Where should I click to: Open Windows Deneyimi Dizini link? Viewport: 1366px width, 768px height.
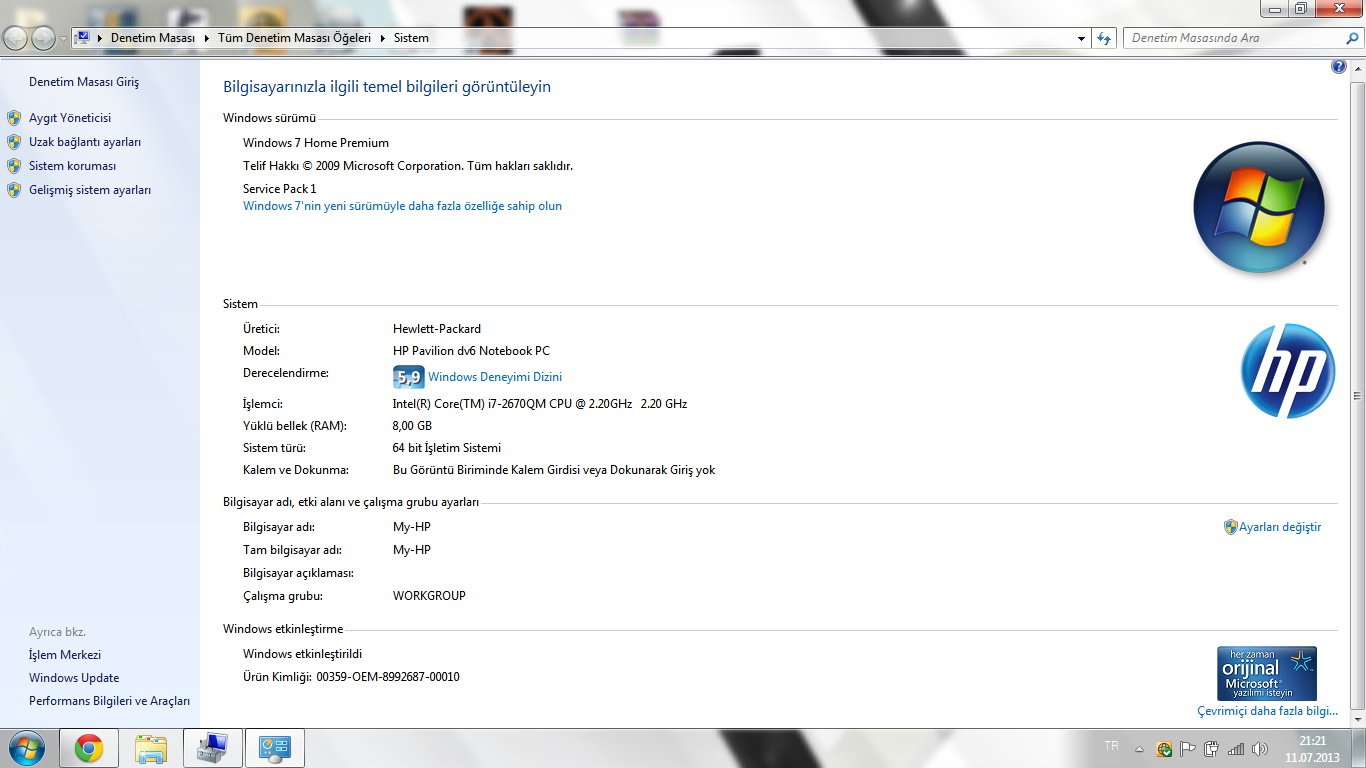[x=495, y=377]
